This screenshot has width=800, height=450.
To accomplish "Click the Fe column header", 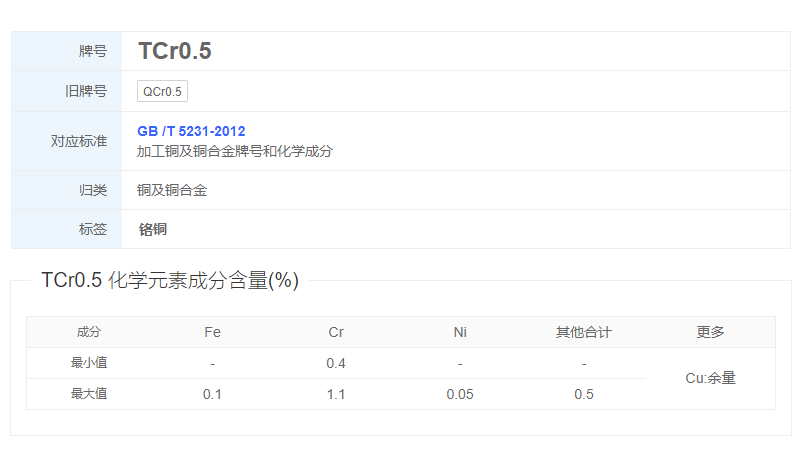I will 212,332.
